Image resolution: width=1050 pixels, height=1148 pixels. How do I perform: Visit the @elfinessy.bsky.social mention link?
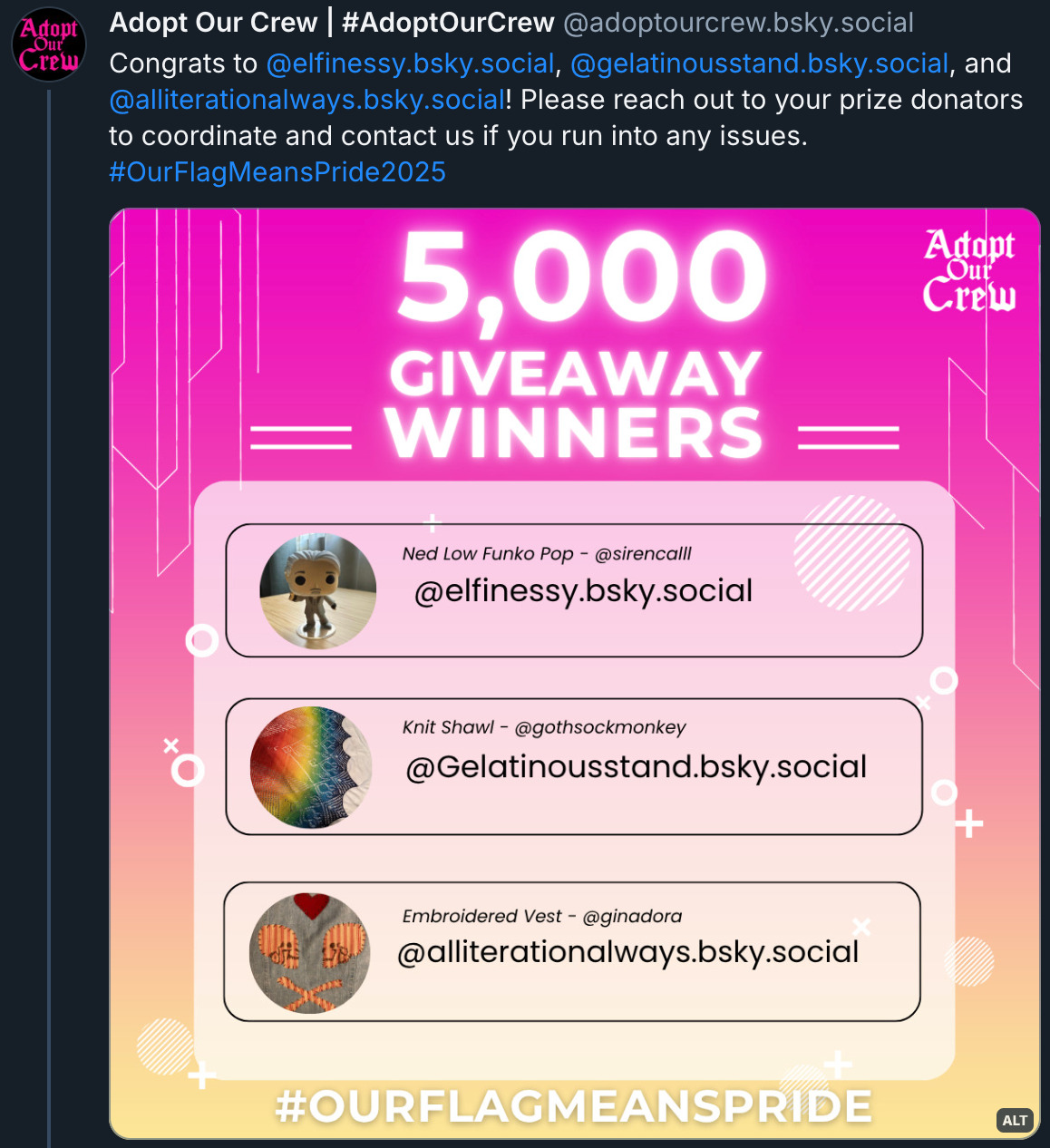(410, 63)
